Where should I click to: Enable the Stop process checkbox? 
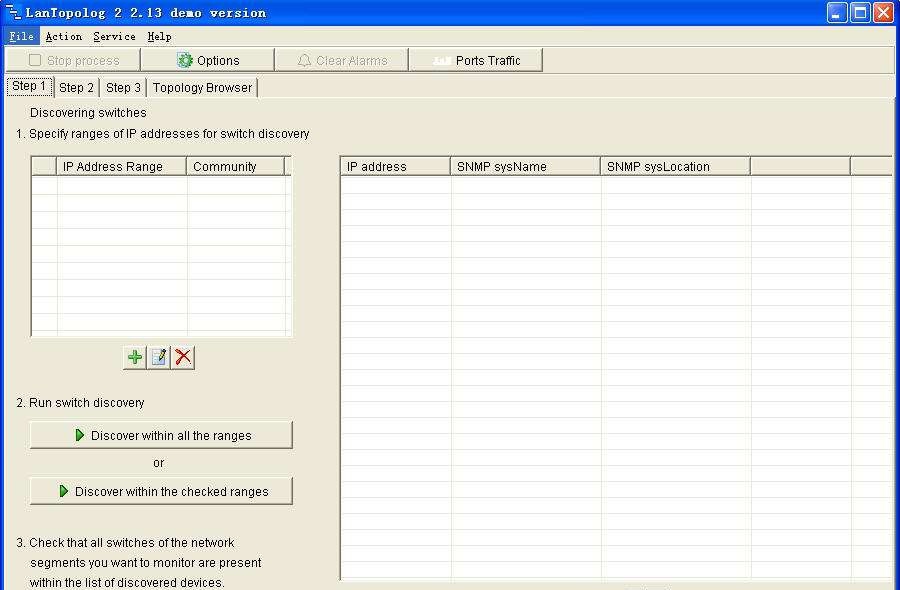(x=34, y=59)
